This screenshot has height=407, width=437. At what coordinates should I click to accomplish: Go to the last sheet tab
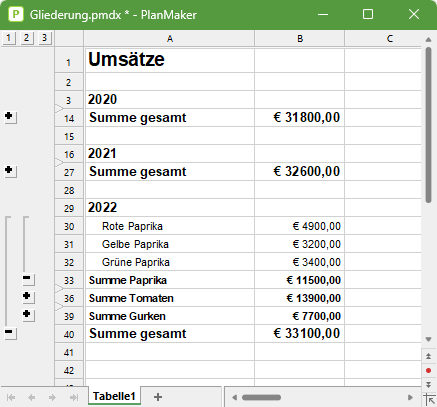(x=74, y=397)
